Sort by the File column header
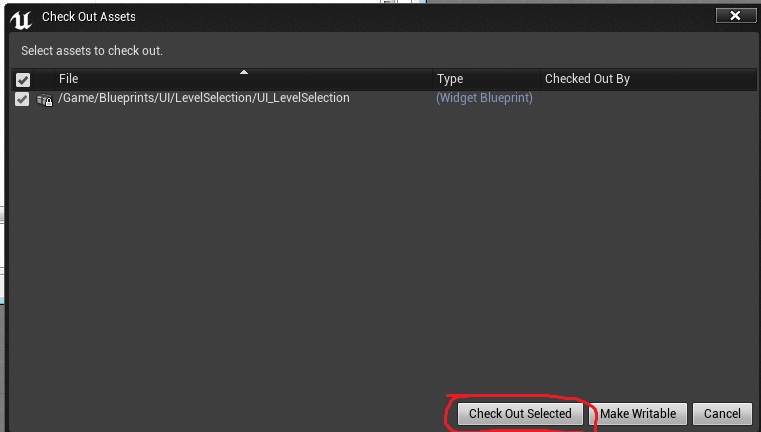The height and width of the screenshot is (432, 761). click(x=243, y=79)
